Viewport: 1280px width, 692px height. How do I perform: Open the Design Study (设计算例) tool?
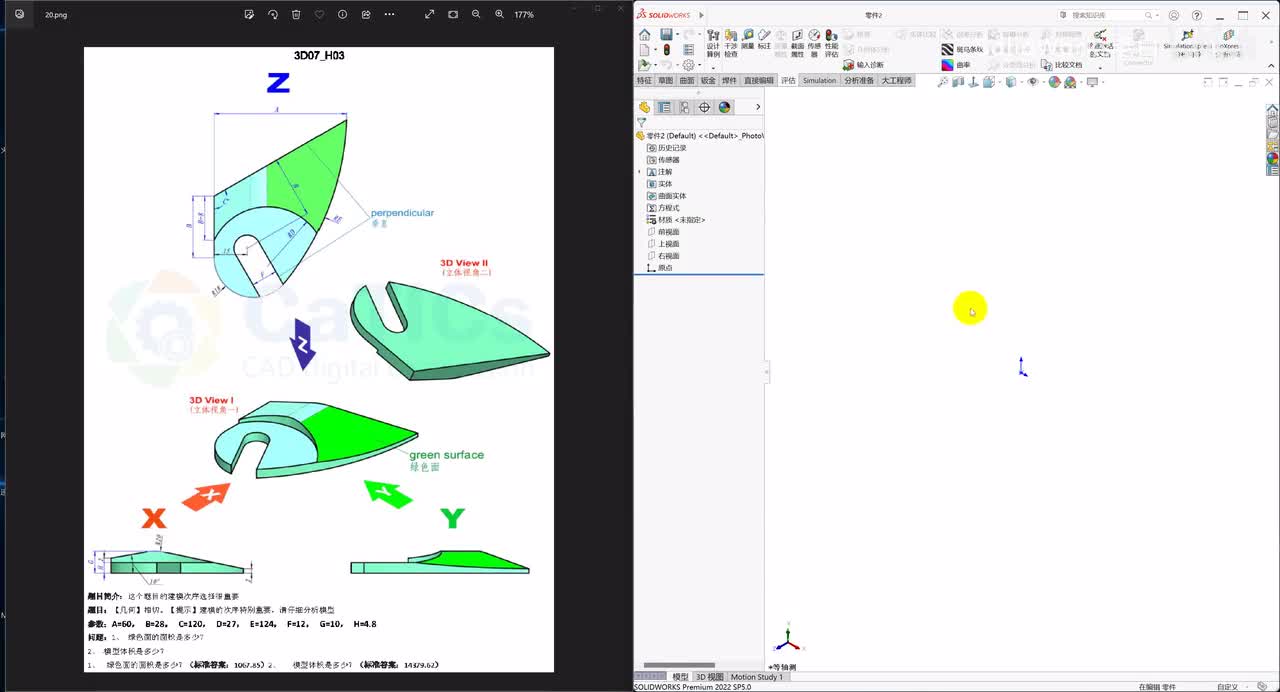[x=713, y=42]
